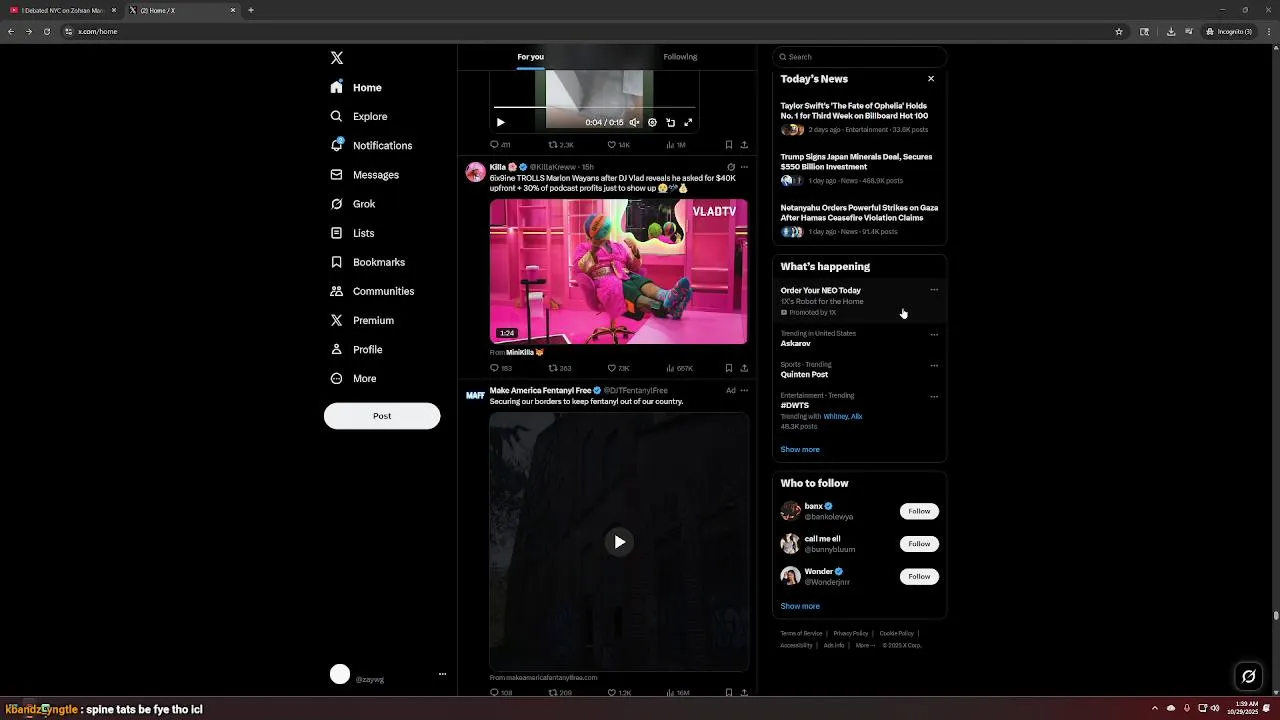Repost the top post with 2.3K reposts
This screenshot has width=1280, height=720.
[x=560, y=145]
